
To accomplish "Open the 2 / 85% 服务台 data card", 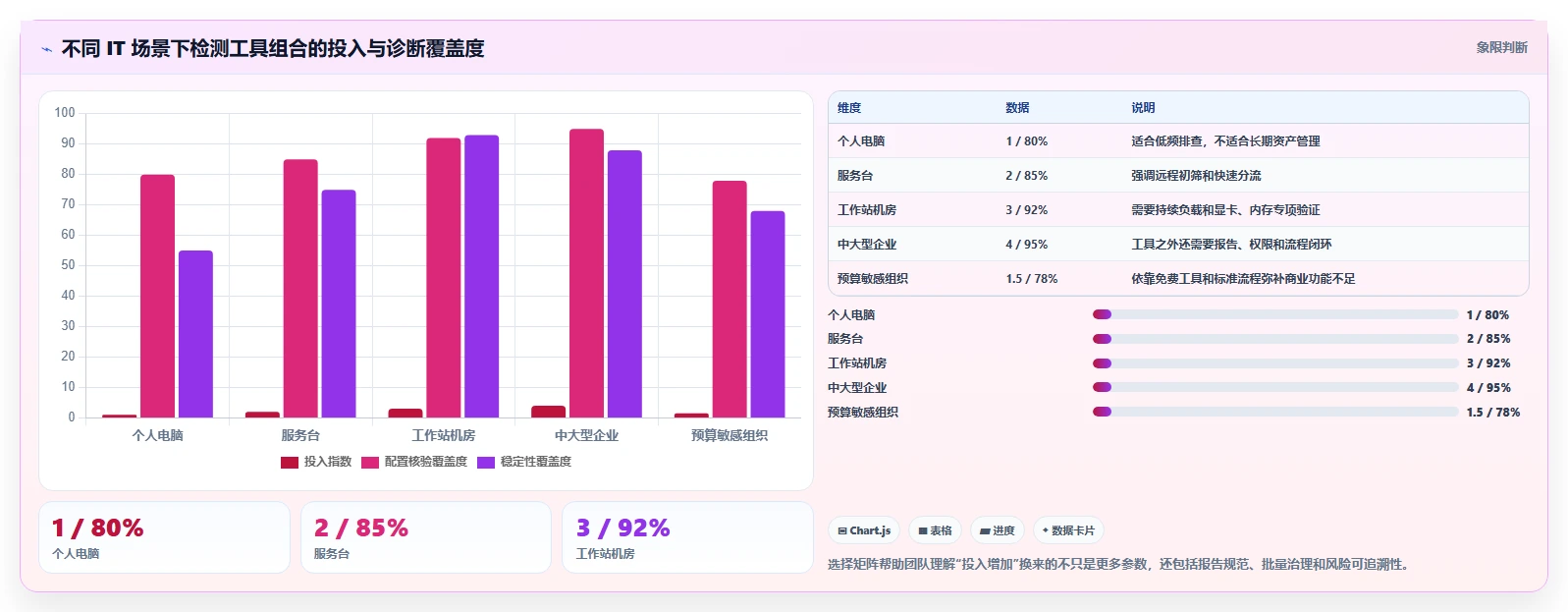I will point(426,537).
